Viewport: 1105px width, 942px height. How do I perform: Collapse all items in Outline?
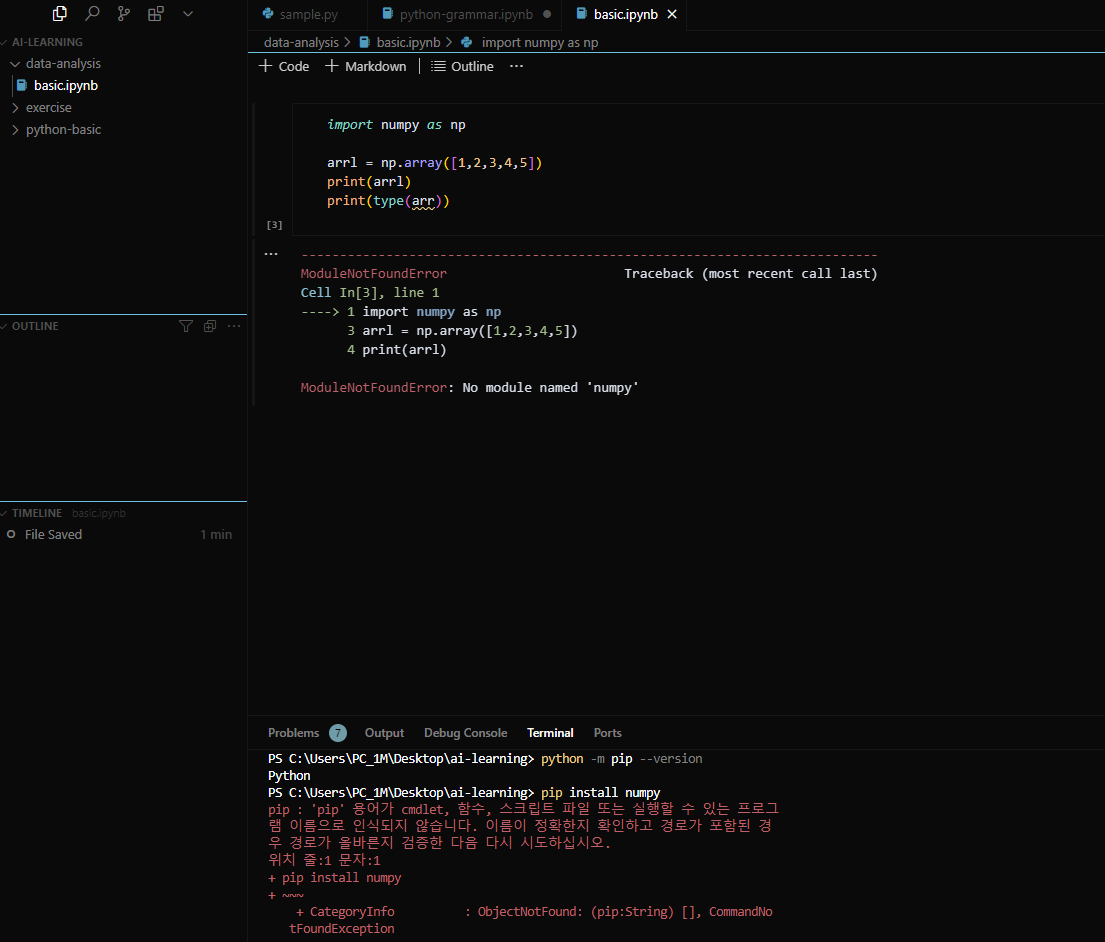[210, 326]
